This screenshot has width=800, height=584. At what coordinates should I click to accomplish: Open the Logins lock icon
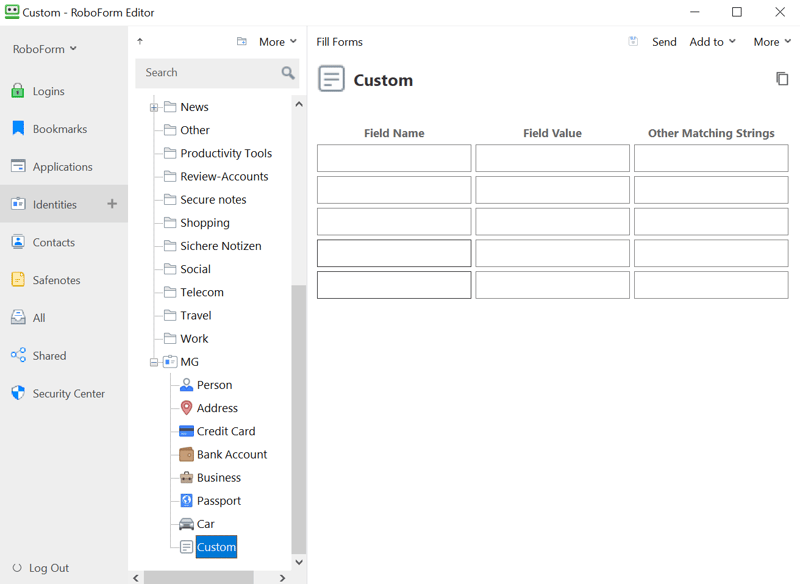[x=18, y=91]
